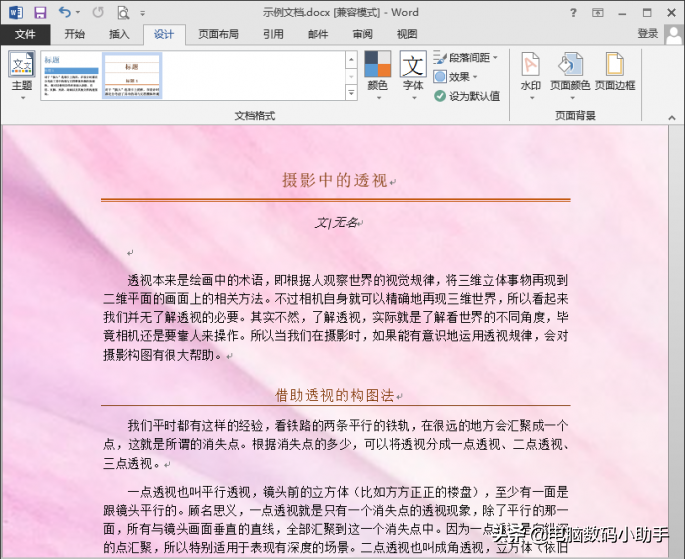The width and height of the screenshot is (685, 559).
Task: Click in paragraph starting 透视本来是绘画中的术语
Action: click(336, 317)
